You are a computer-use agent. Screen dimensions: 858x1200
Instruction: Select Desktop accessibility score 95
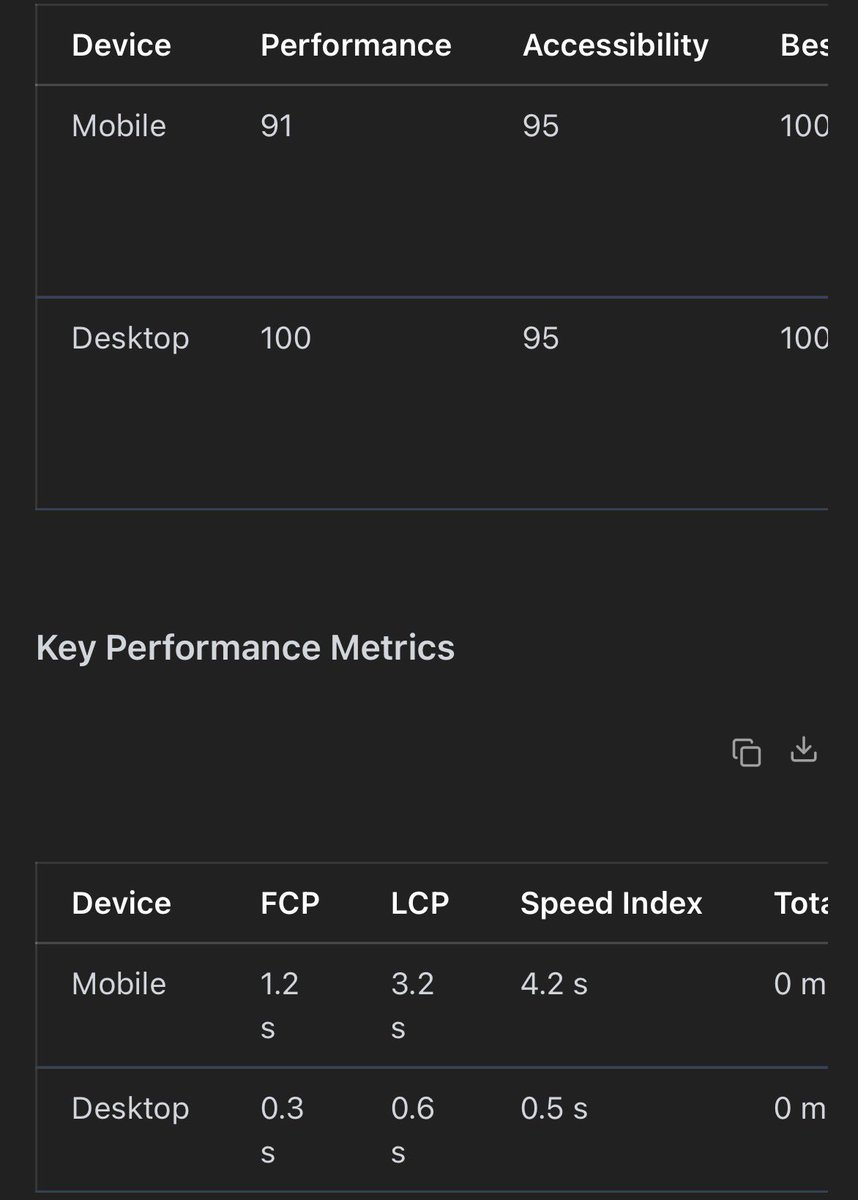(x=540, y=338)
